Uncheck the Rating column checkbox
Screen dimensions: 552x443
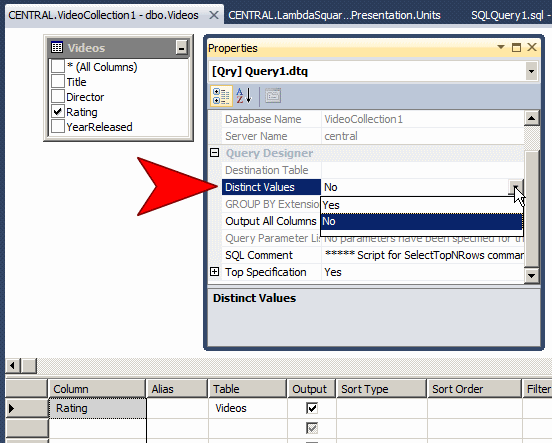tap(58, 112)
